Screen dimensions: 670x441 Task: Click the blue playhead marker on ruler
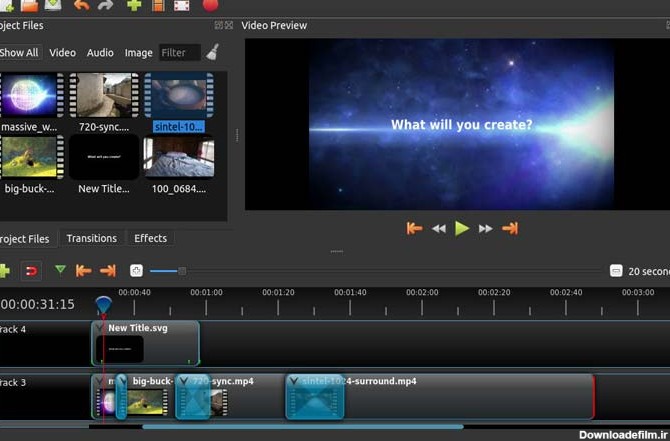[103, 306]
